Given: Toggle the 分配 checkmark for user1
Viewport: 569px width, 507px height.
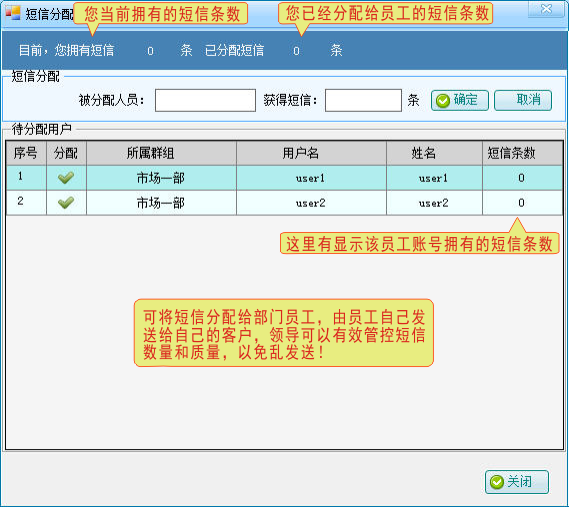Looking at the screenshot, I should (x=66, y=178).
